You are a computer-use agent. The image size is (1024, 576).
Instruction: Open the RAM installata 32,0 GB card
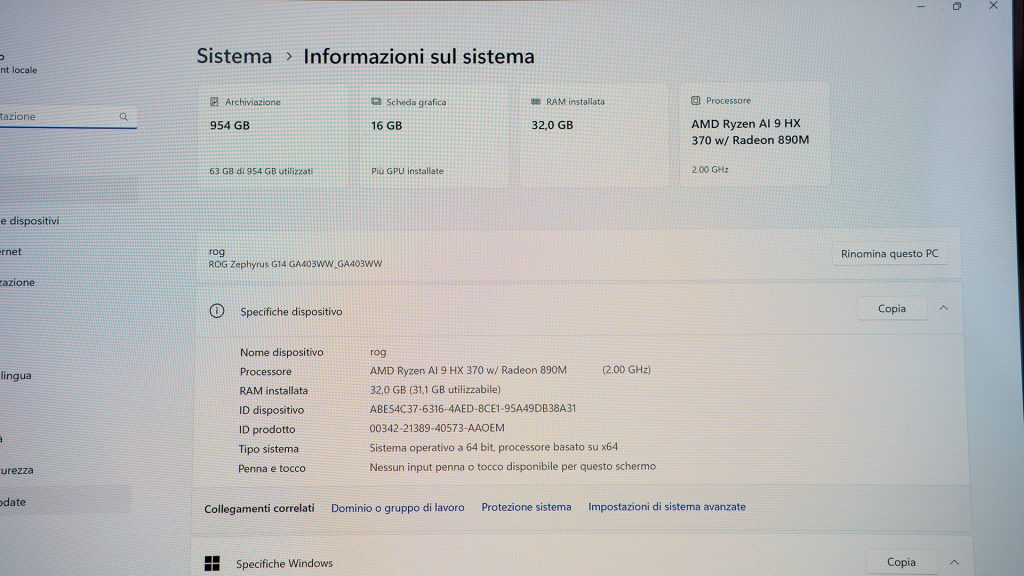594,136
